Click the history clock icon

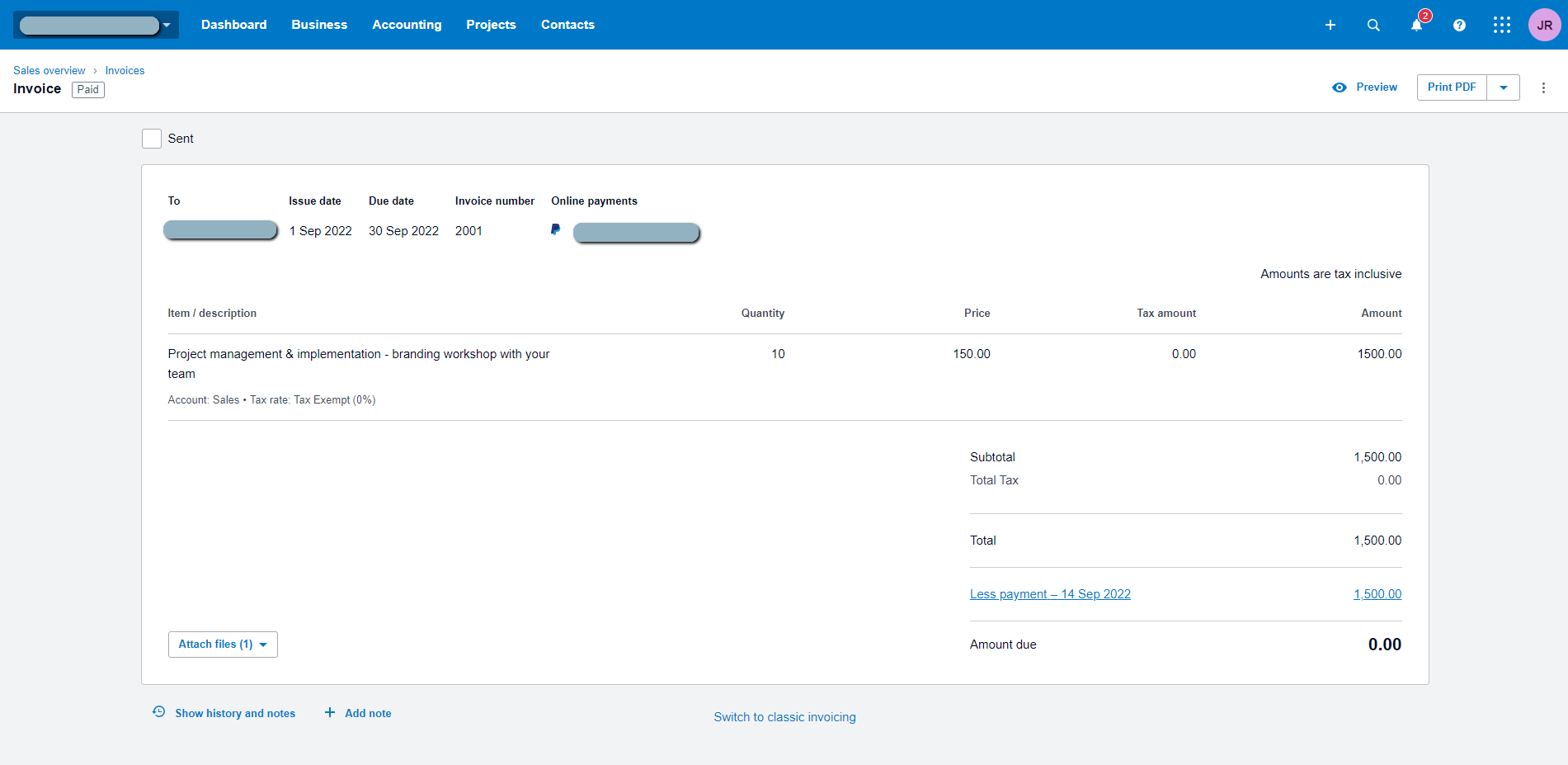click(x=159, y=711)
